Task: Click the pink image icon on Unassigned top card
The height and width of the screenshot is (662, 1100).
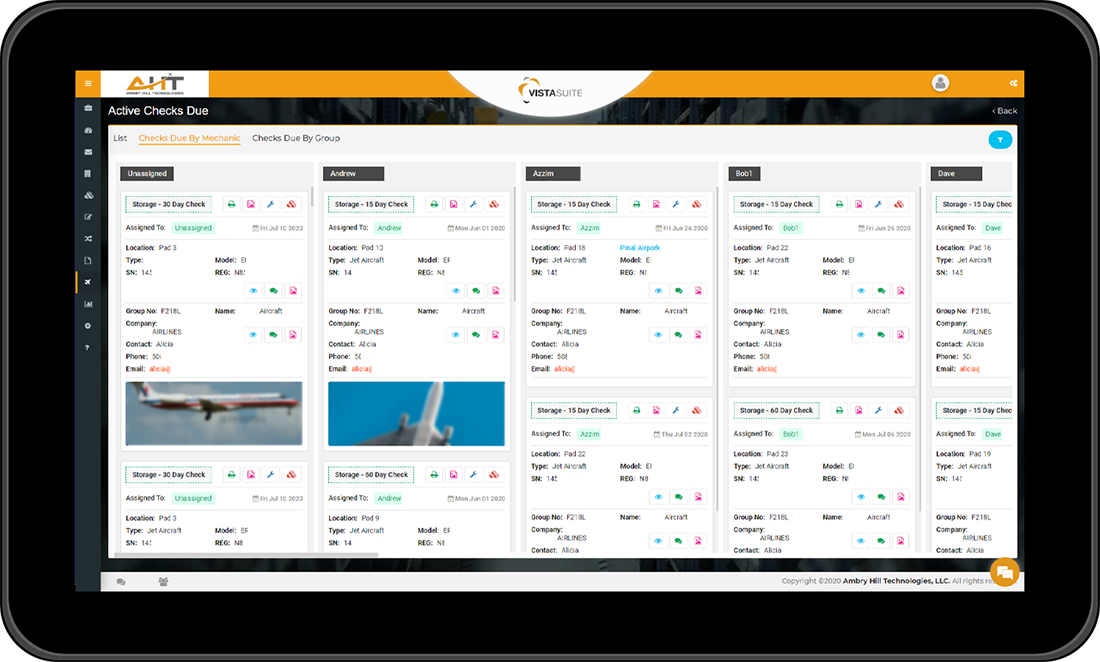Action: (x=251, y=204)
